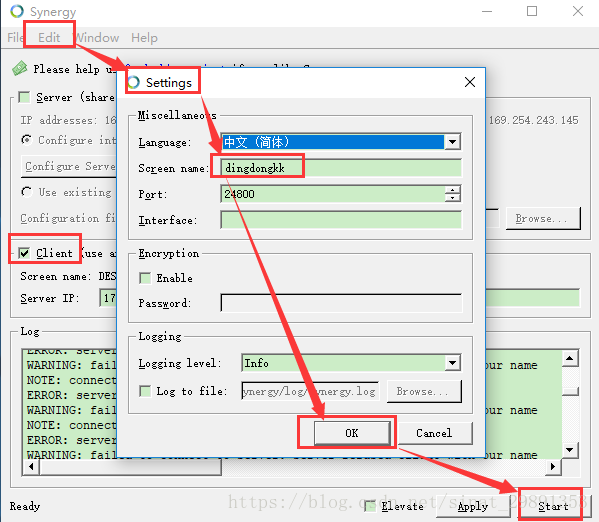Toggle the Client checkbox

click(x=24, y=253)
